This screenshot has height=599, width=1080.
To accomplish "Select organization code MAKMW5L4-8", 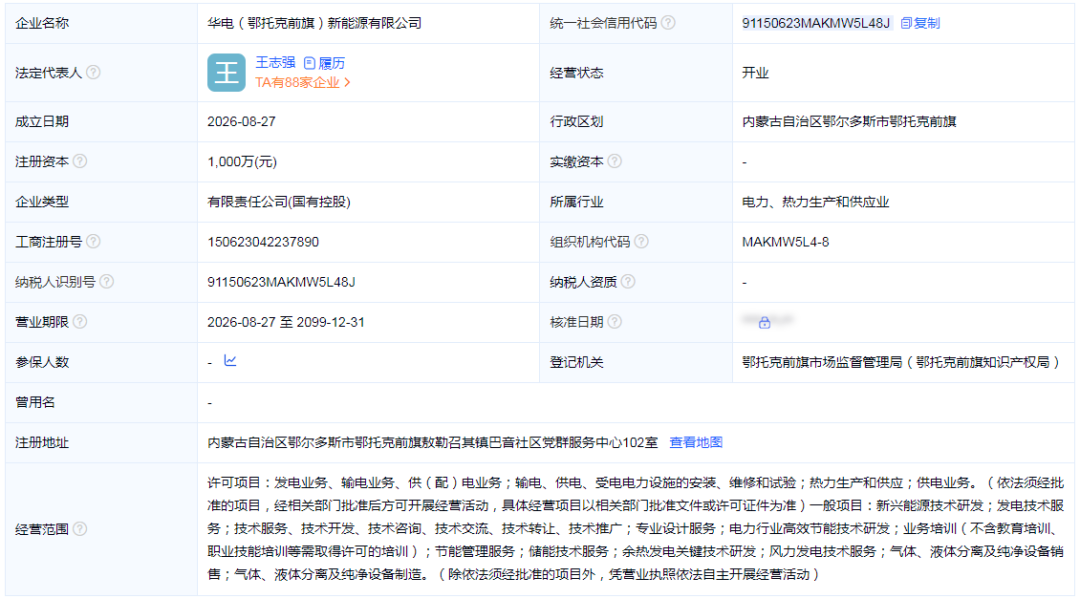I will pos(785,242).
